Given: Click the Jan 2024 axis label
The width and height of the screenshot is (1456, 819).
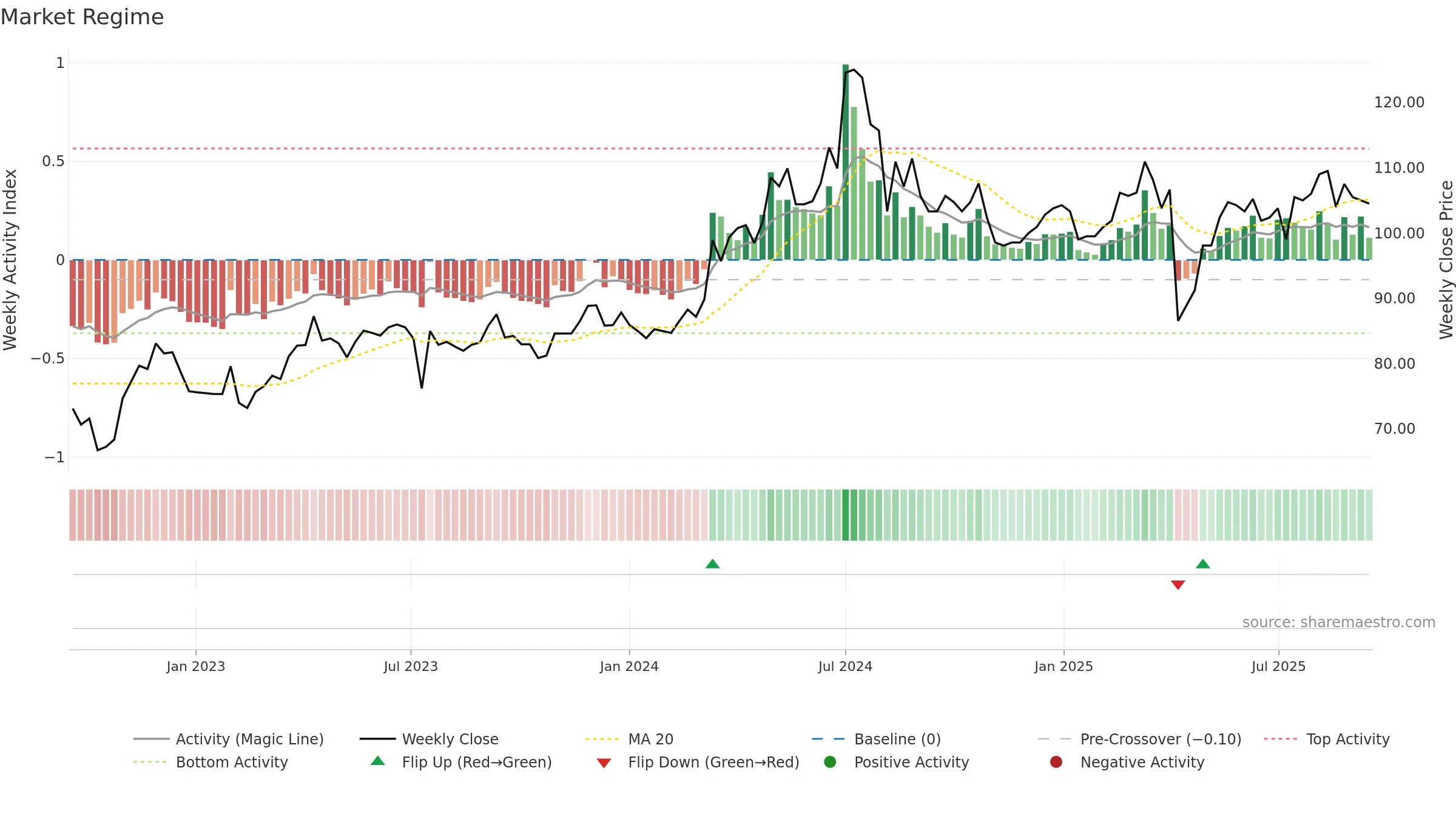Looking at the screenshot, I should click(629, 666).
